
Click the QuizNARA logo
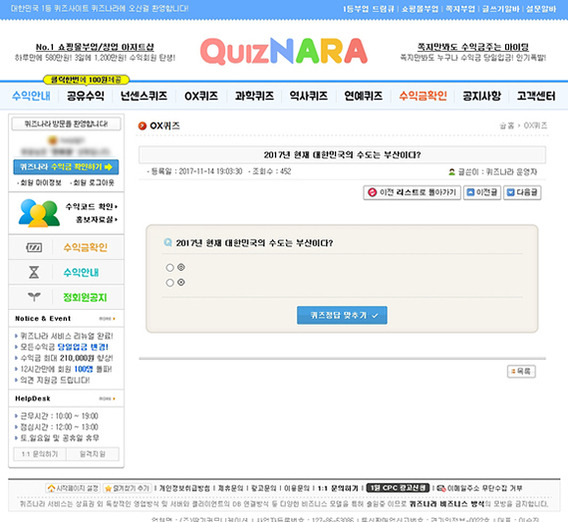[x=284, y=51]
